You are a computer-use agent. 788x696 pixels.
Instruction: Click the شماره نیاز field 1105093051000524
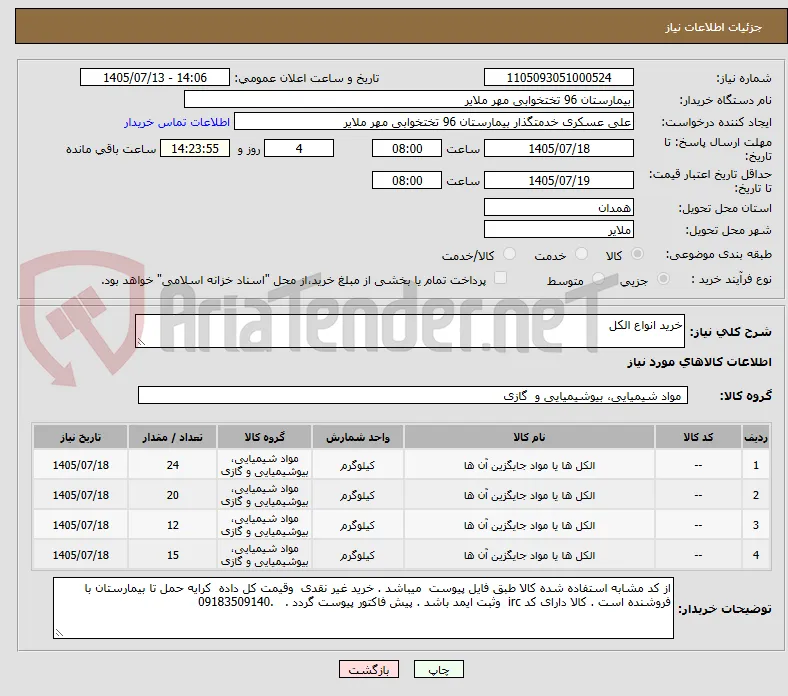(x=559, y=77)
